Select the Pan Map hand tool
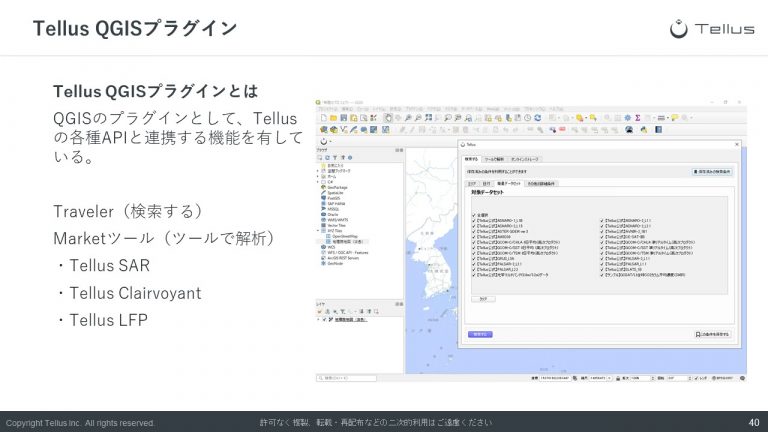Viewport: 768px width, 432px height. (x=388, y=118)
